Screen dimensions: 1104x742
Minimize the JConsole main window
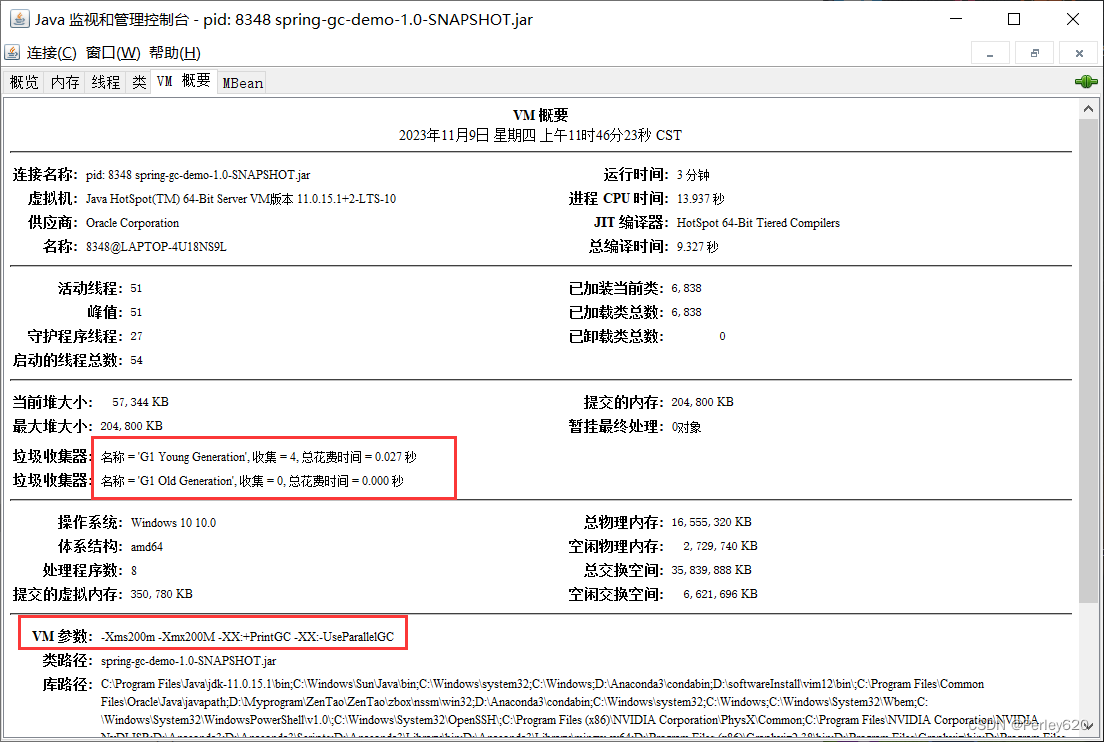(955, 19)
